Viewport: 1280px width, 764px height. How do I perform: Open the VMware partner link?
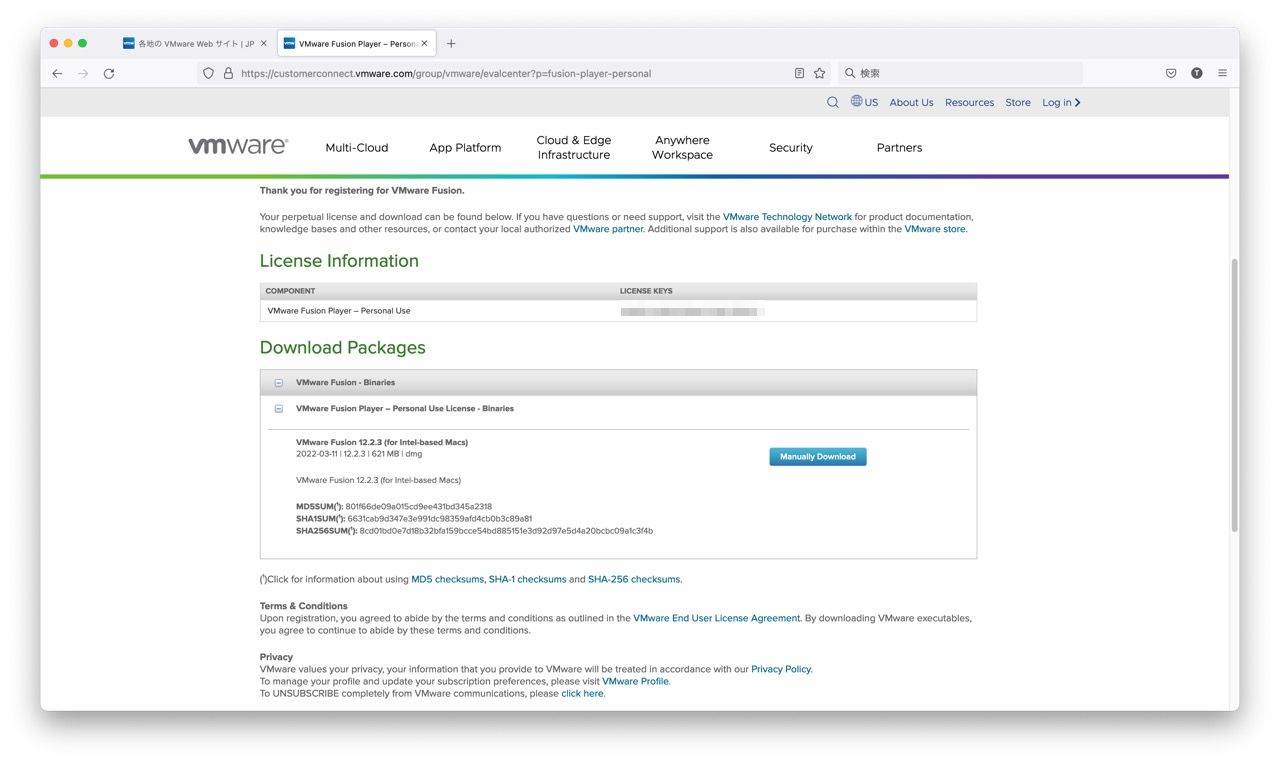pos(608,229)
